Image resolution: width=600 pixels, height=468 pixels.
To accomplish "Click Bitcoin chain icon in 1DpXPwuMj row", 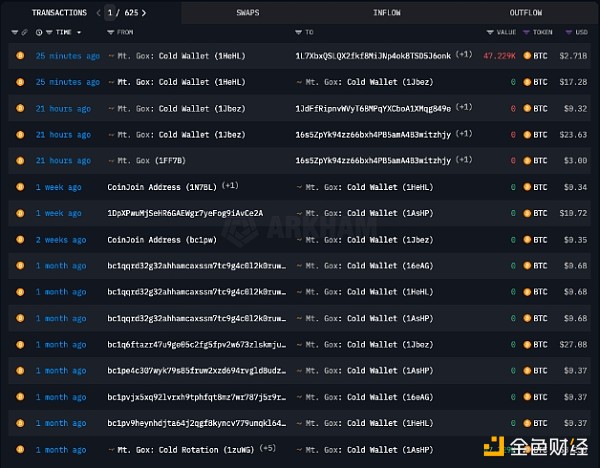I will pos(20,213).
